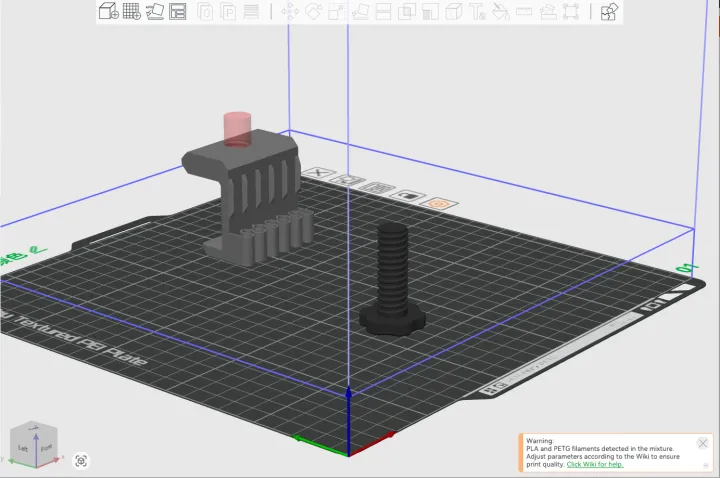720x478 pixels.
Task: Select the Seam painting cube icon
Action: point(454,11)
